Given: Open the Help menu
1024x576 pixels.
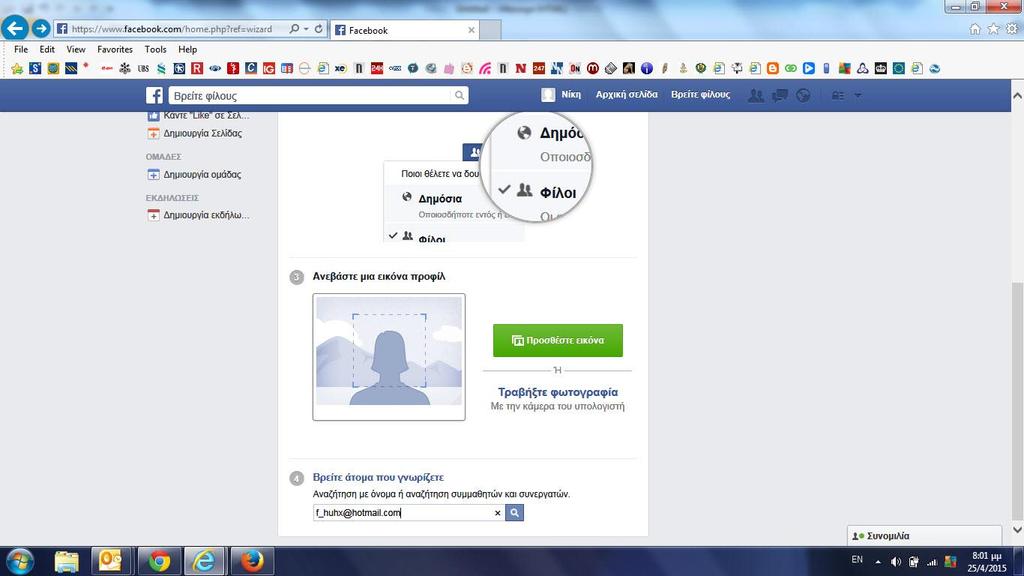Looking at the screenshot, I should point(187,49).
